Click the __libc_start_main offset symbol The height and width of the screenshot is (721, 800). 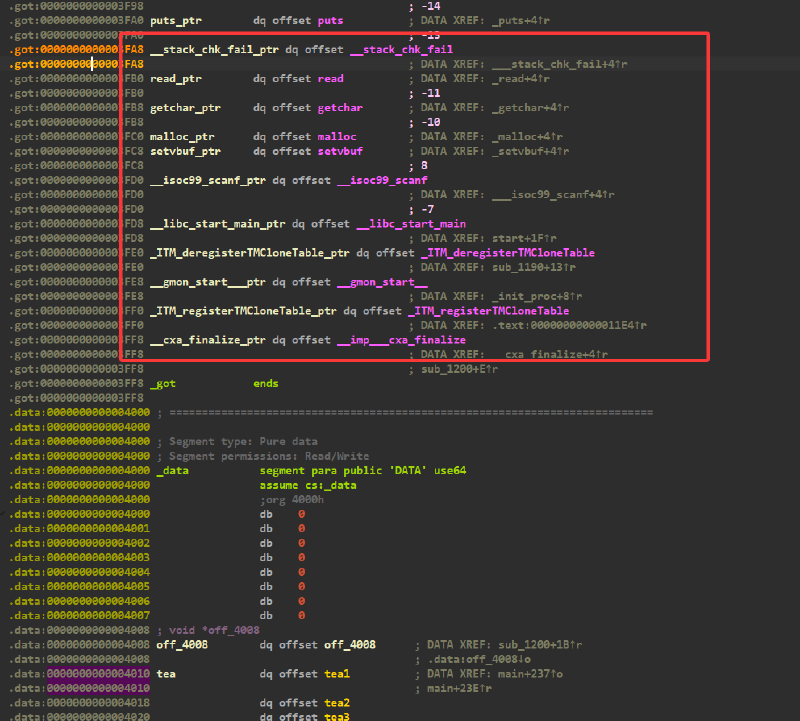point(411,225)
